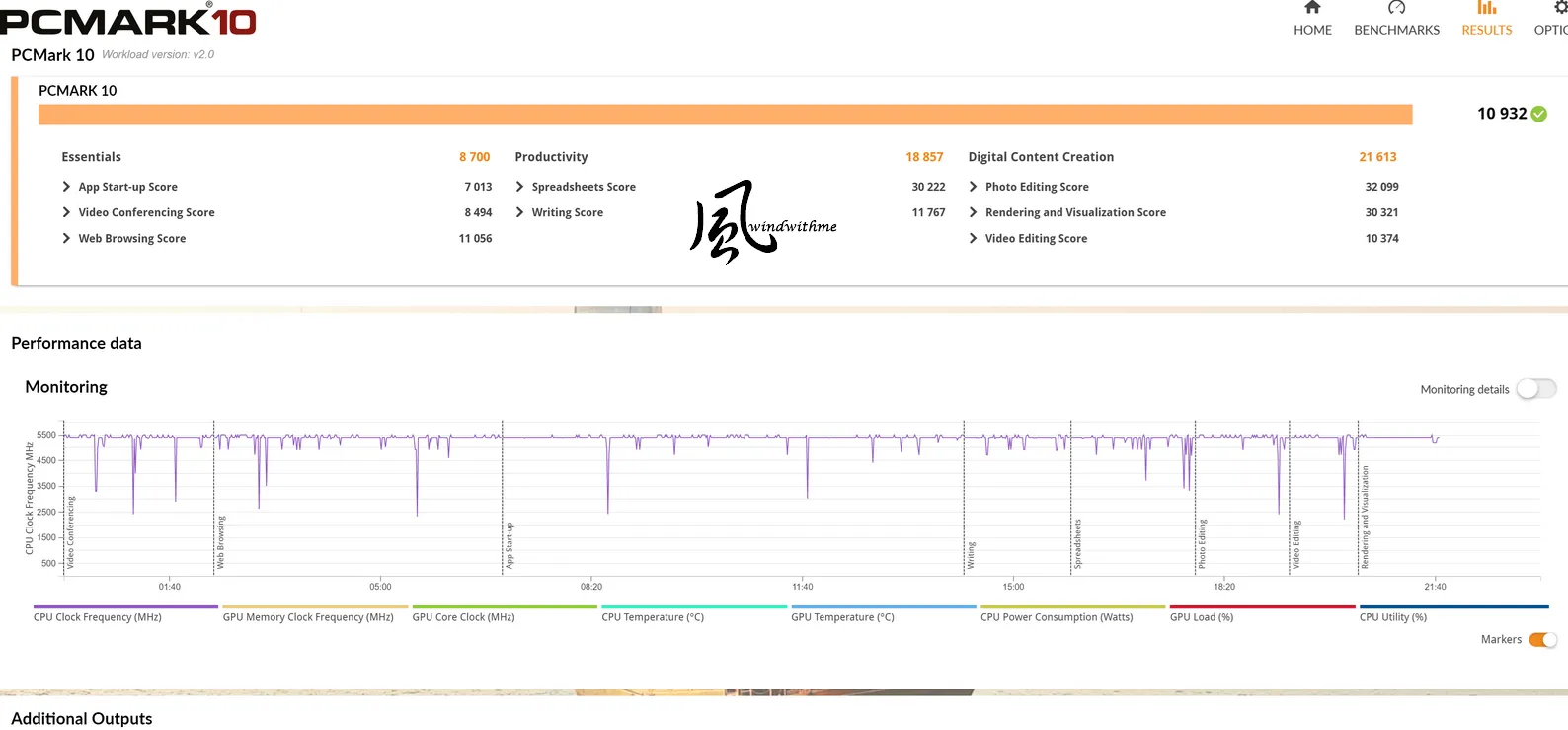Click the light blue GPU Temperature color bar
This screenshot has height=730, width=1568.
pyautogui.click(x=884, y=607)
